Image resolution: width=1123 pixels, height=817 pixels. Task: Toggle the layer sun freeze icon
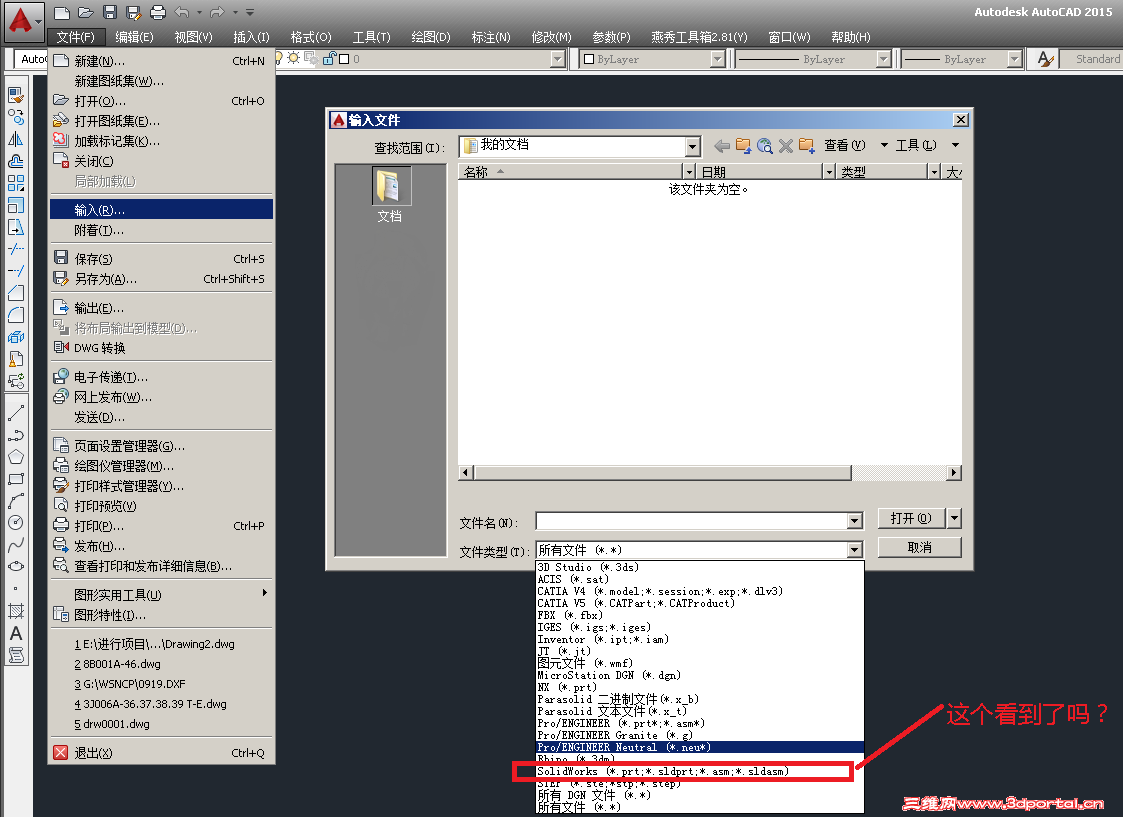point(294,59)
